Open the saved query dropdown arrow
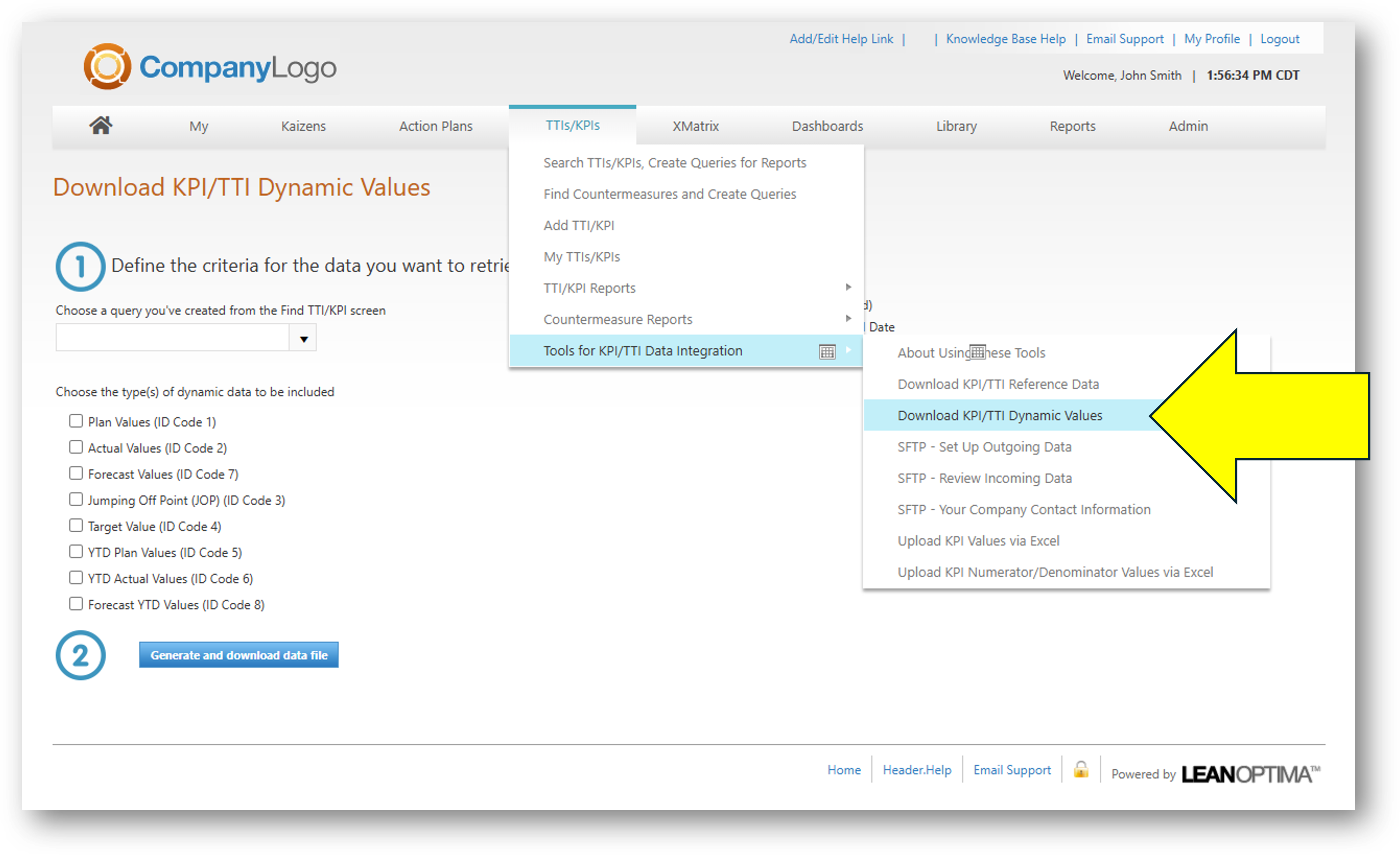The height and width of the screenshot is (855, 1400). click(304, 339)
